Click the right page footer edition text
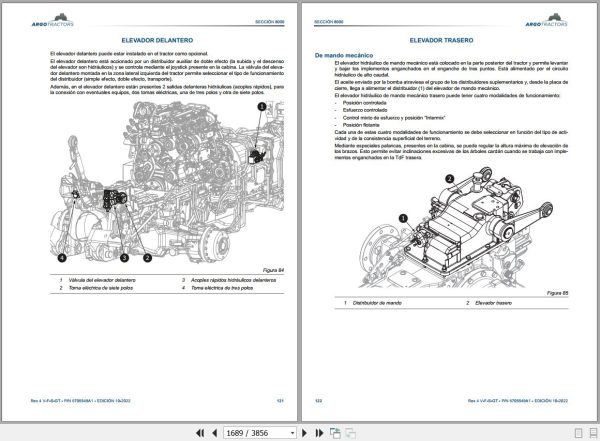 518,401
